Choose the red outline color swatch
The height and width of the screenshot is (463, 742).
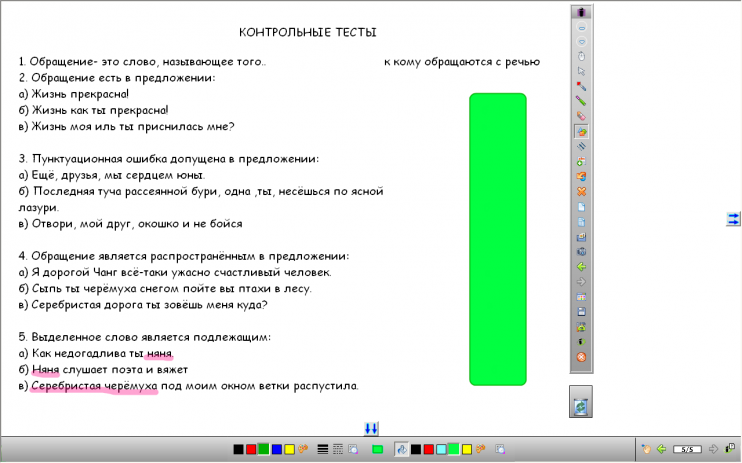pyautogui.click(x=251, y=450)
